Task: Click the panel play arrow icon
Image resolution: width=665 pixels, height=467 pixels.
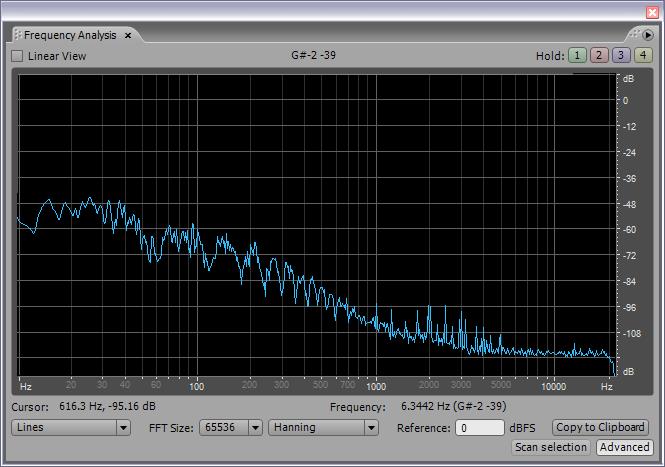Action: click(x=648, y=35)
